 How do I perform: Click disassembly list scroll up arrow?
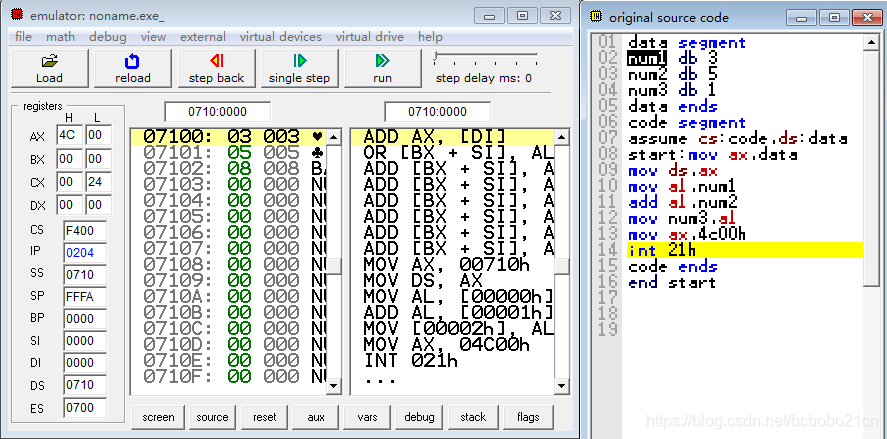pos(561,136)
